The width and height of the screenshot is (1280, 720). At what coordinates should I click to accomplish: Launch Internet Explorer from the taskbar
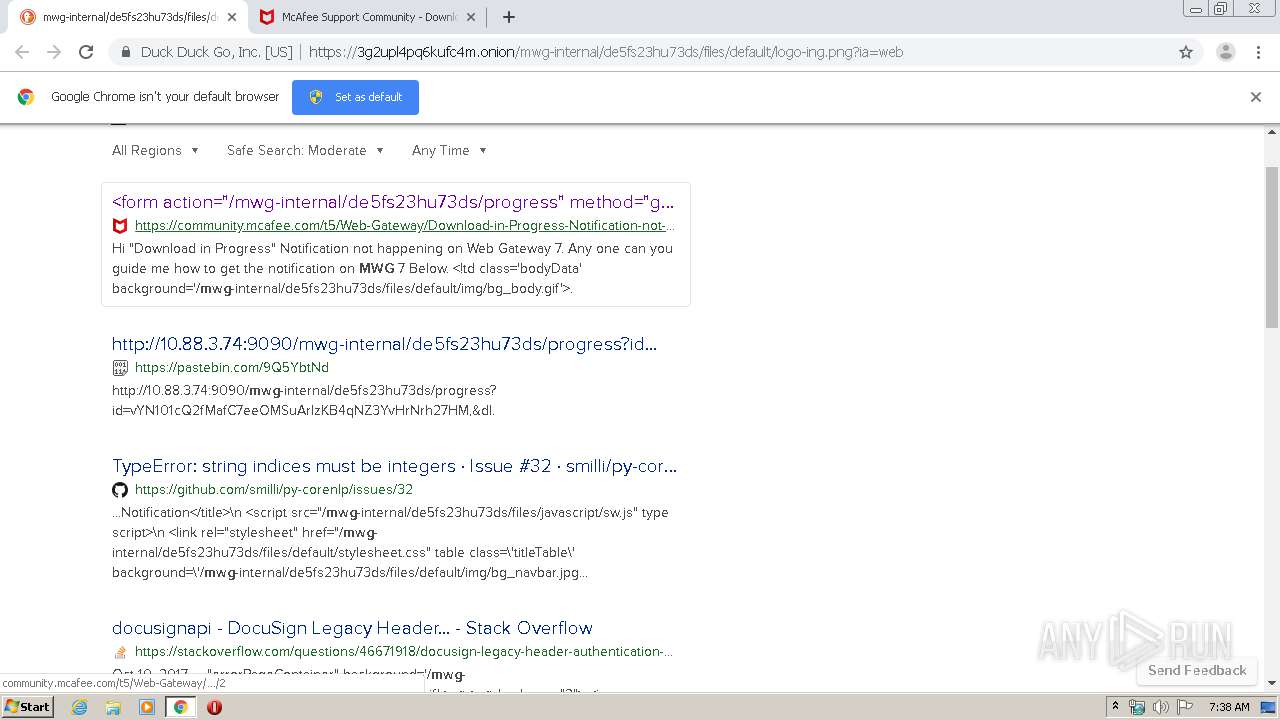click(80, 707)
